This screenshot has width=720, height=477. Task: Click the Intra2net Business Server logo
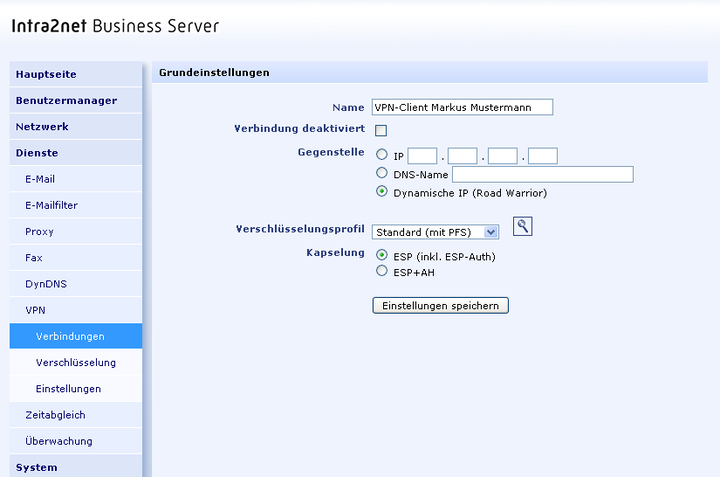coord(115,26)
